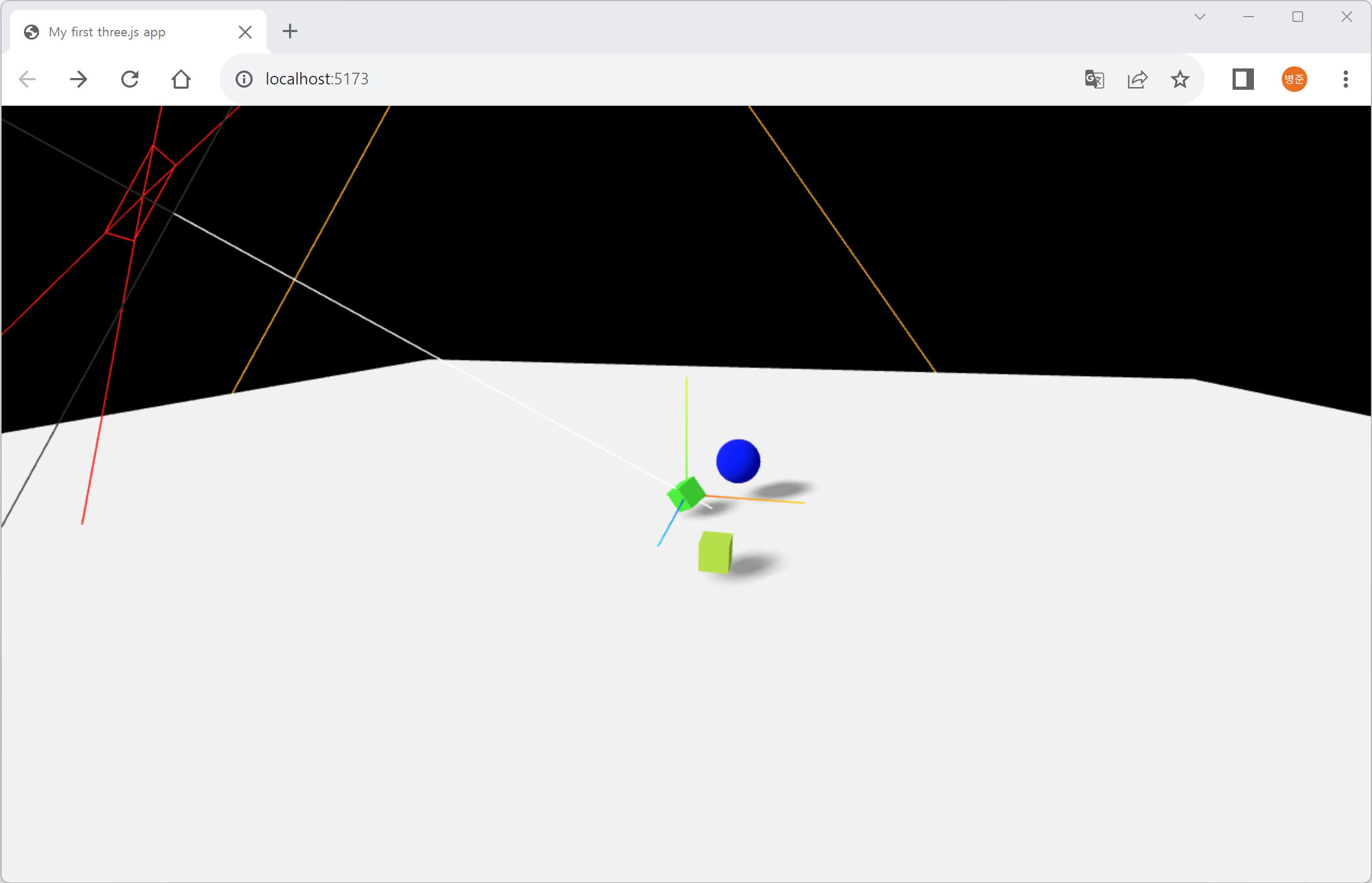Open a new tab
The image size is (1372, 883).
click(x=290, y=32)
